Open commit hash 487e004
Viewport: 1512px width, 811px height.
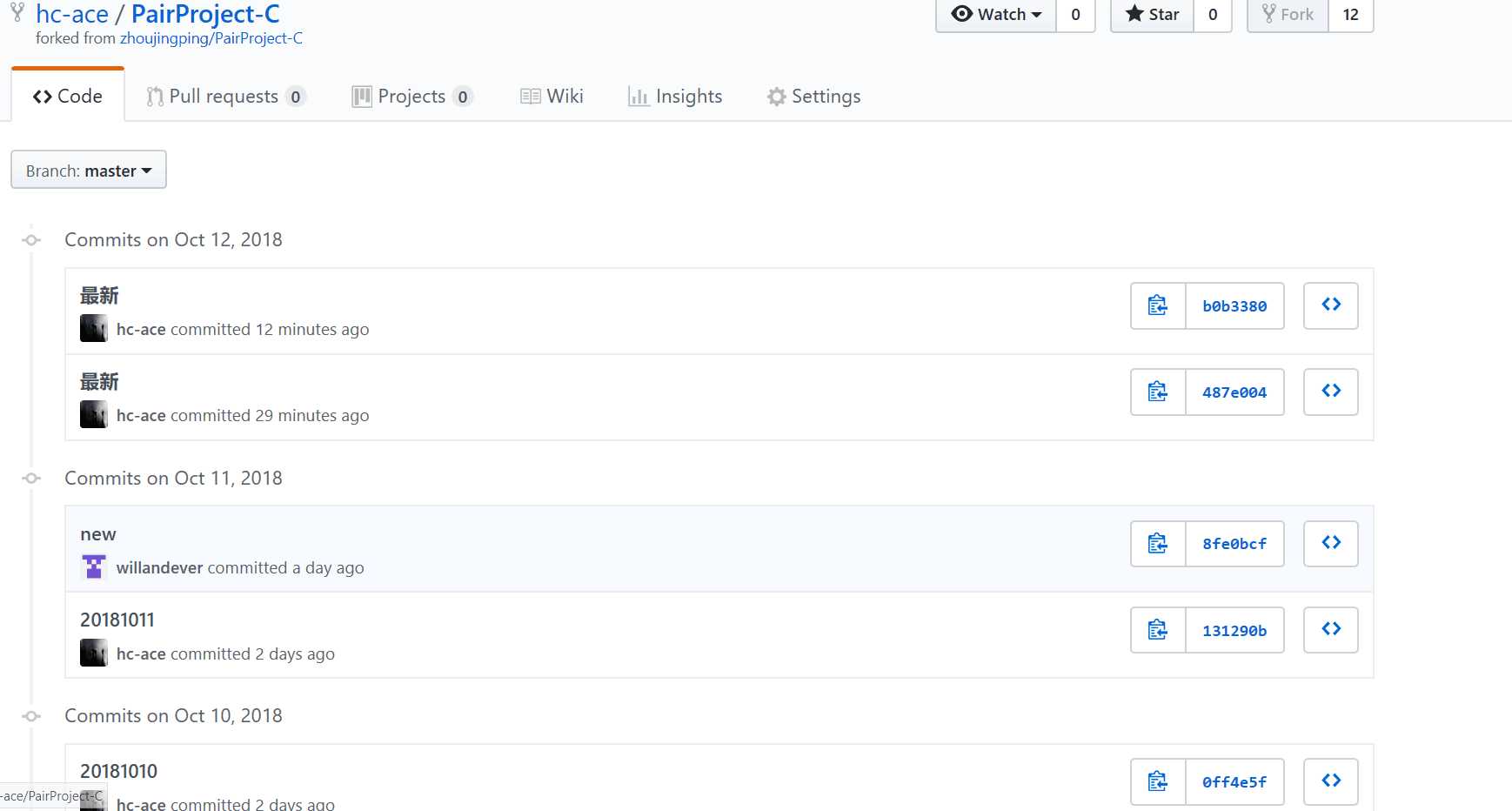(x=1234, y=392)
